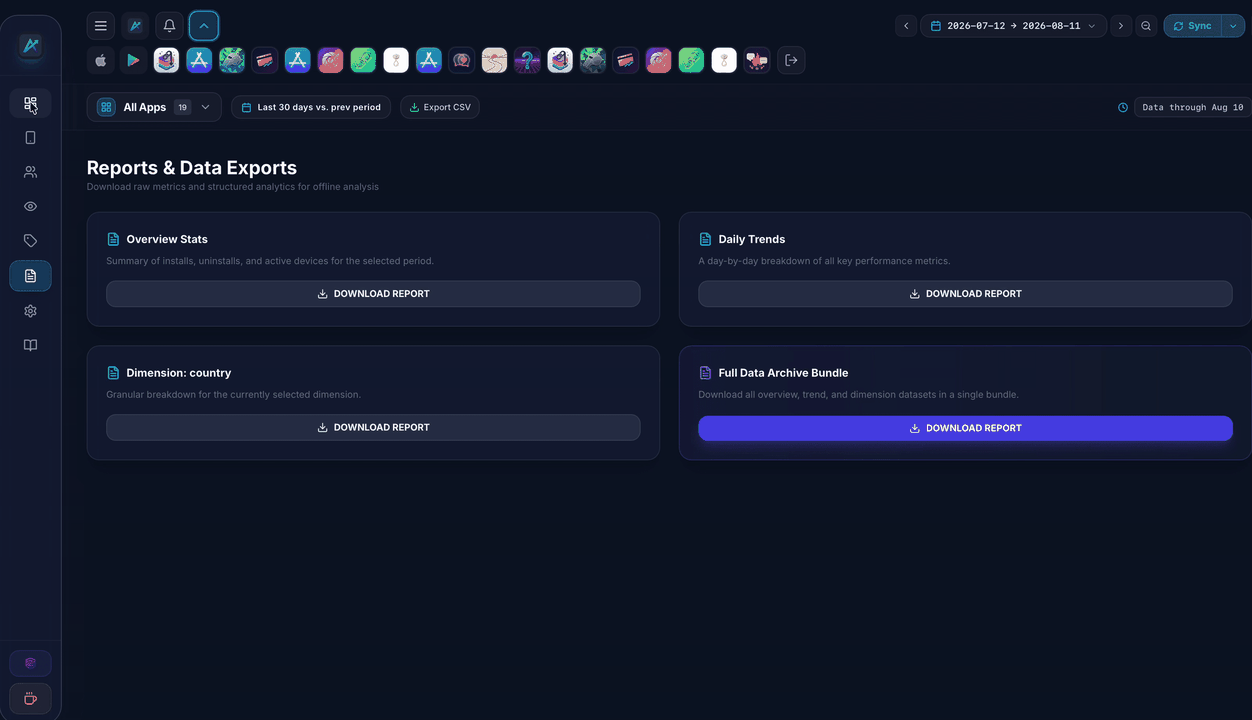Open the hamburger menu button
Viewport: 1252px width, 720px height.
[101, 26]
